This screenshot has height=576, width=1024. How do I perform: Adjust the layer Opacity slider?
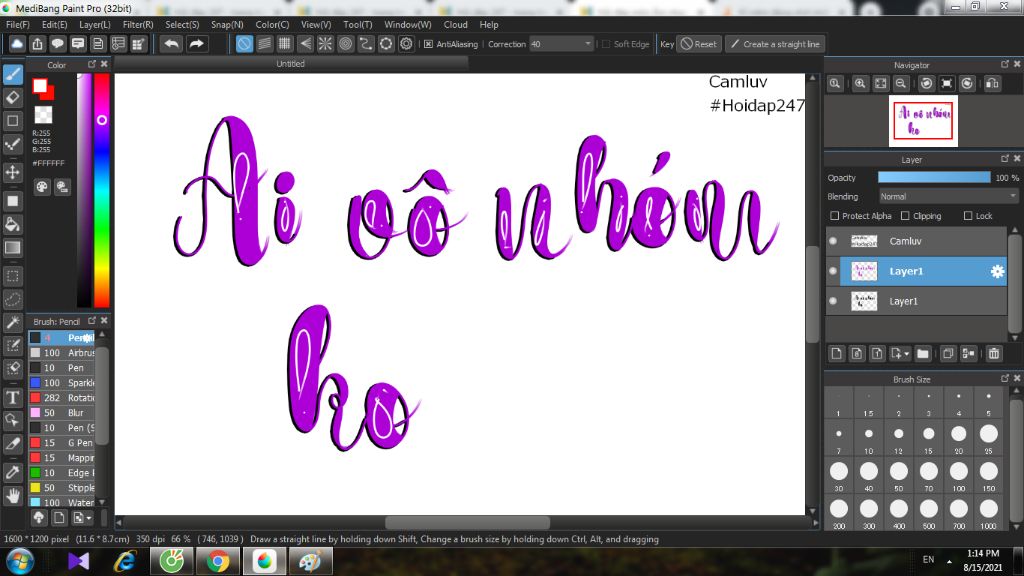click(934, 178)
